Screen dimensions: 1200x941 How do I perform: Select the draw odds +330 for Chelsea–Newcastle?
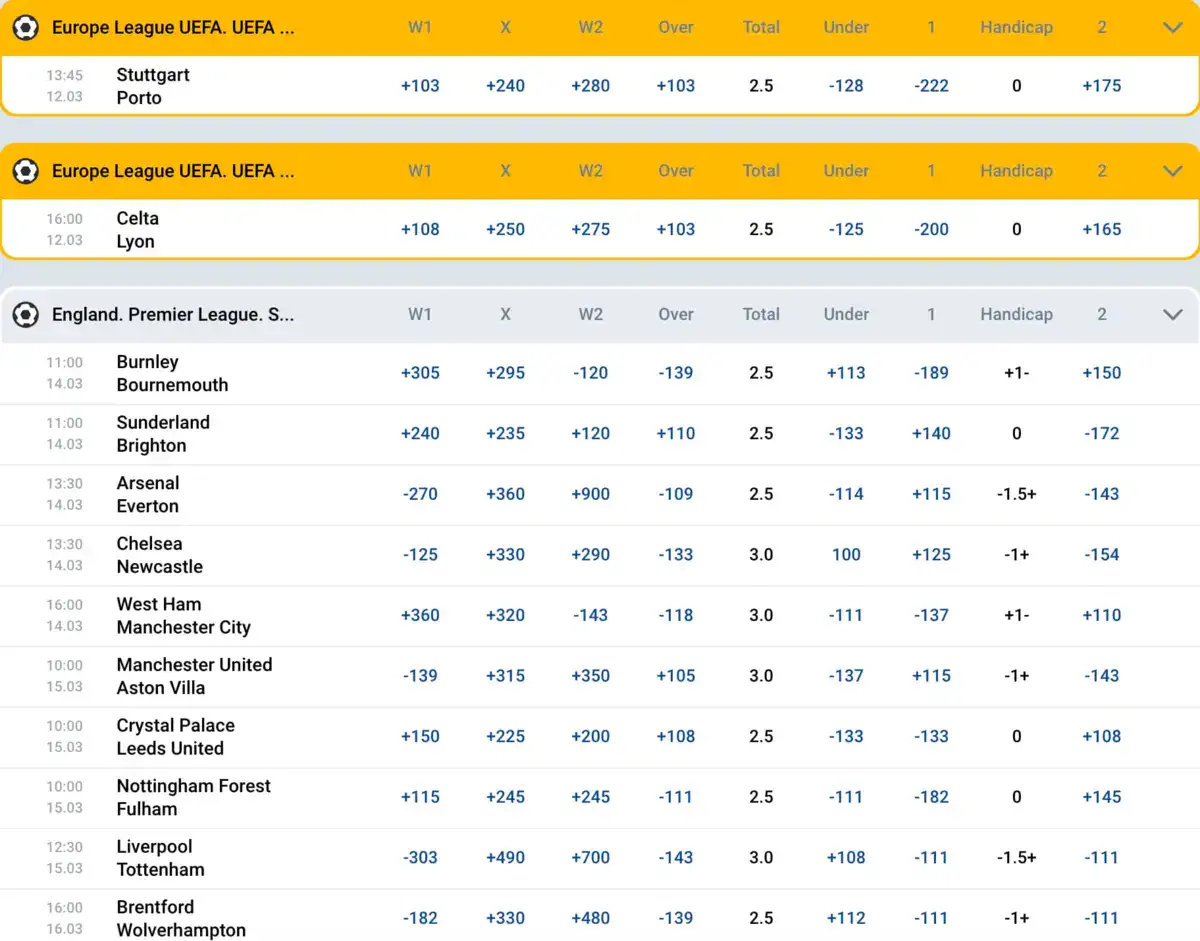point(505,555)
